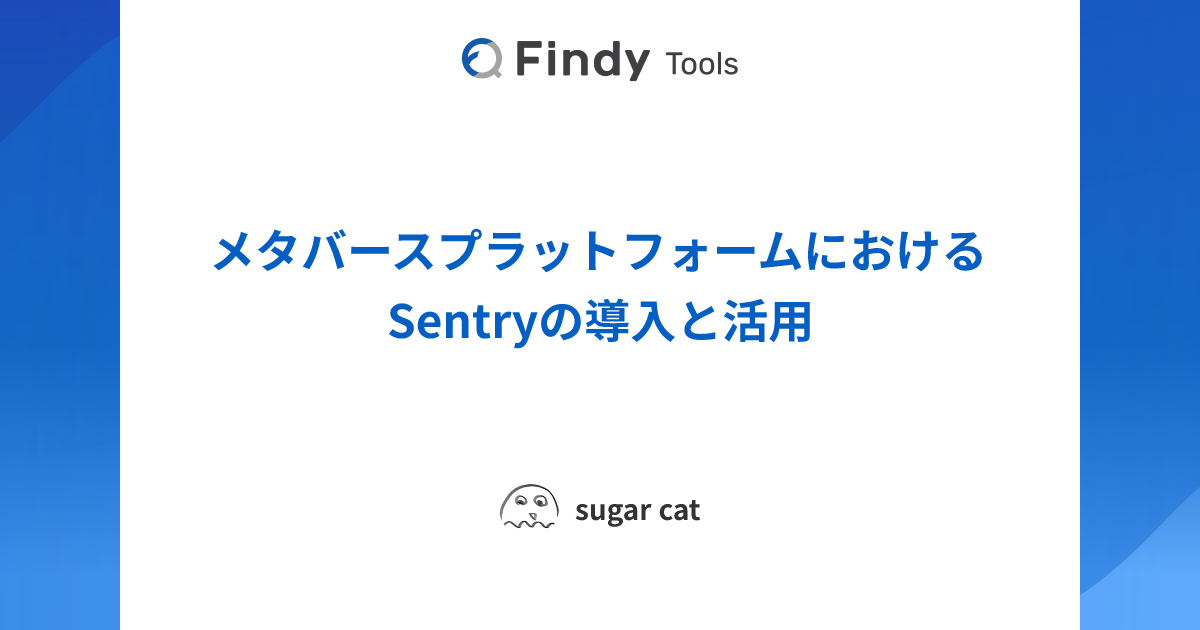Click における at the headline's end
Image resolution: width=1200 pixels, height=630 pixels.
(x=893, y=252)
